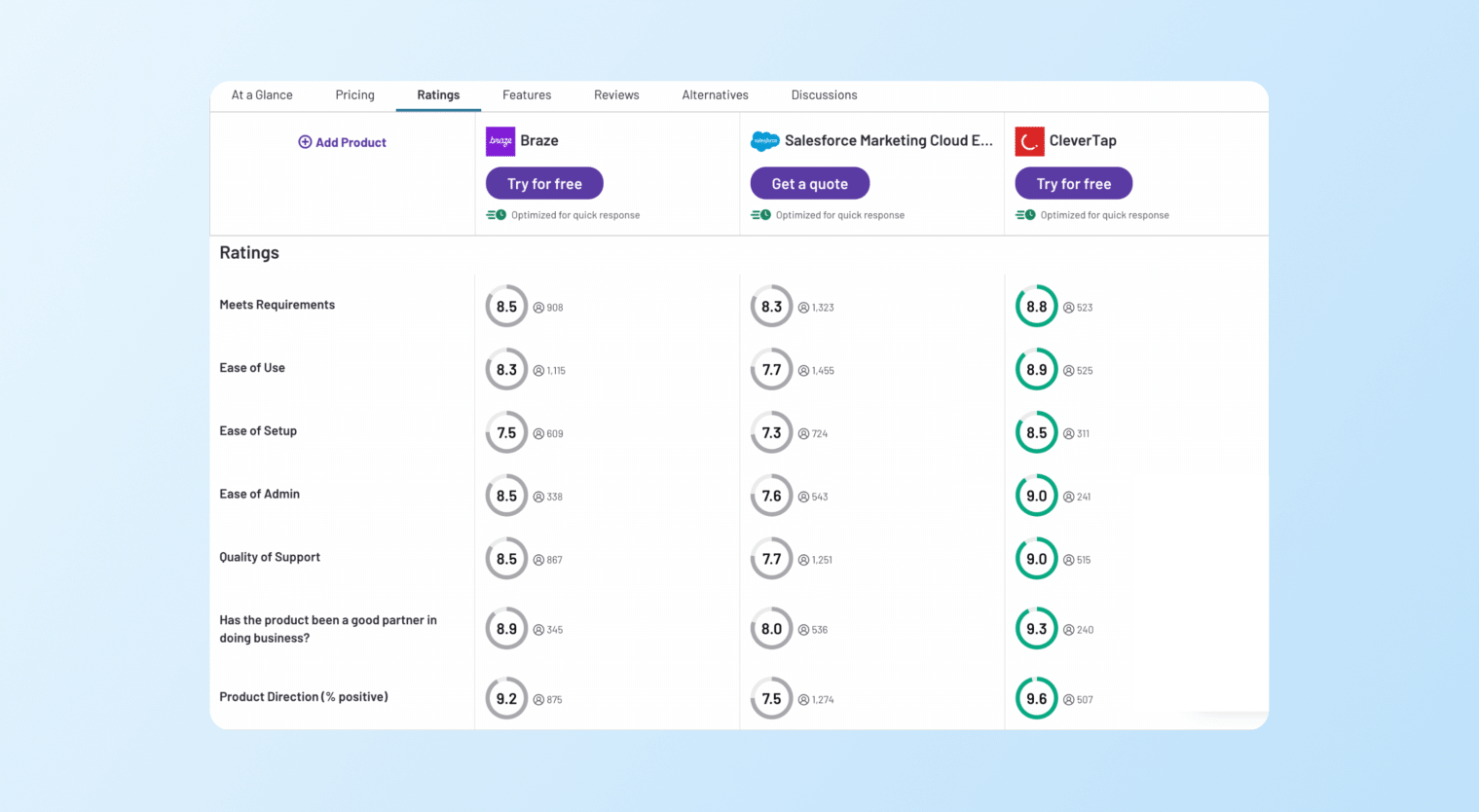This screenshot has height=812, width=1479.
Task: Click the Get a quote button
Action: click(x=809, y=184)
